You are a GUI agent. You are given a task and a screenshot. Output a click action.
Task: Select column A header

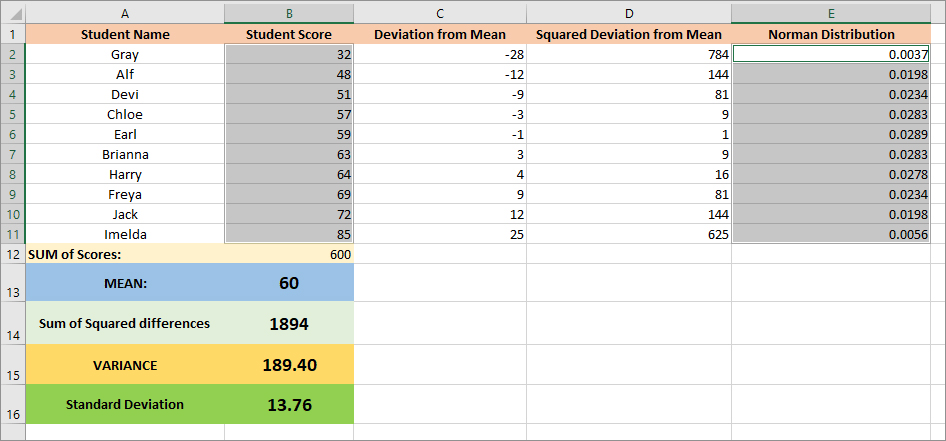coord(125,13)
